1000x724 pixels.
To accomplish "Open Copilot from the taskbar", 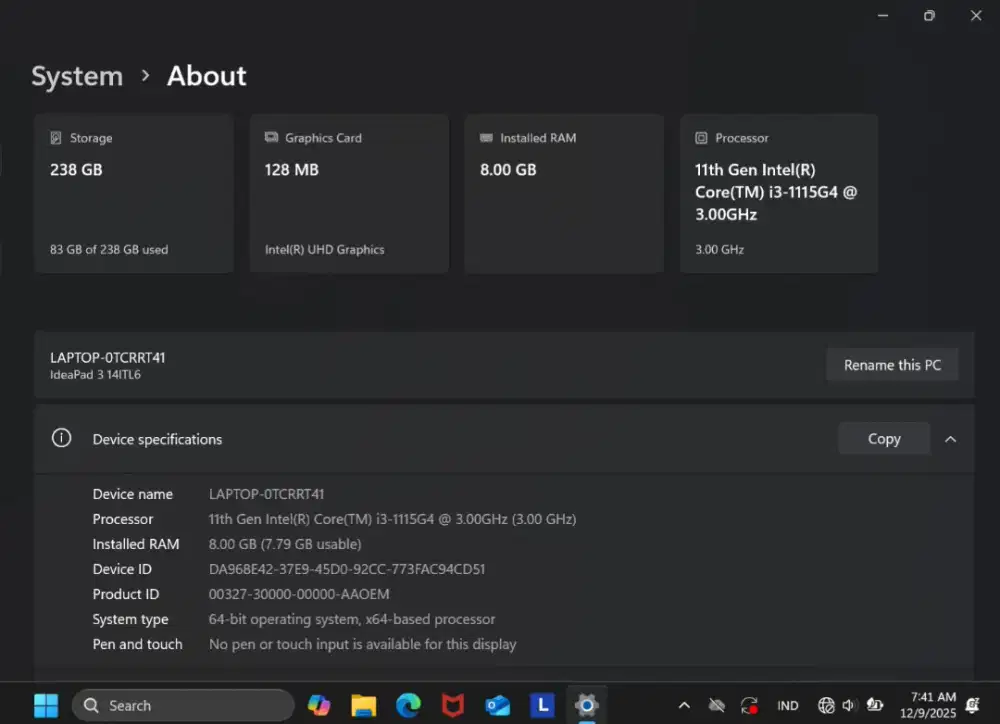I will 319,705.
